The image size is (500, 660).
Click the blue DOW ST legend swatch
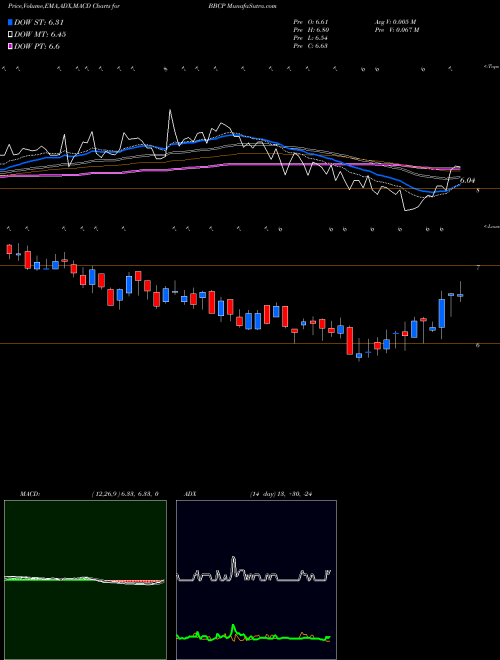point(10,22)
